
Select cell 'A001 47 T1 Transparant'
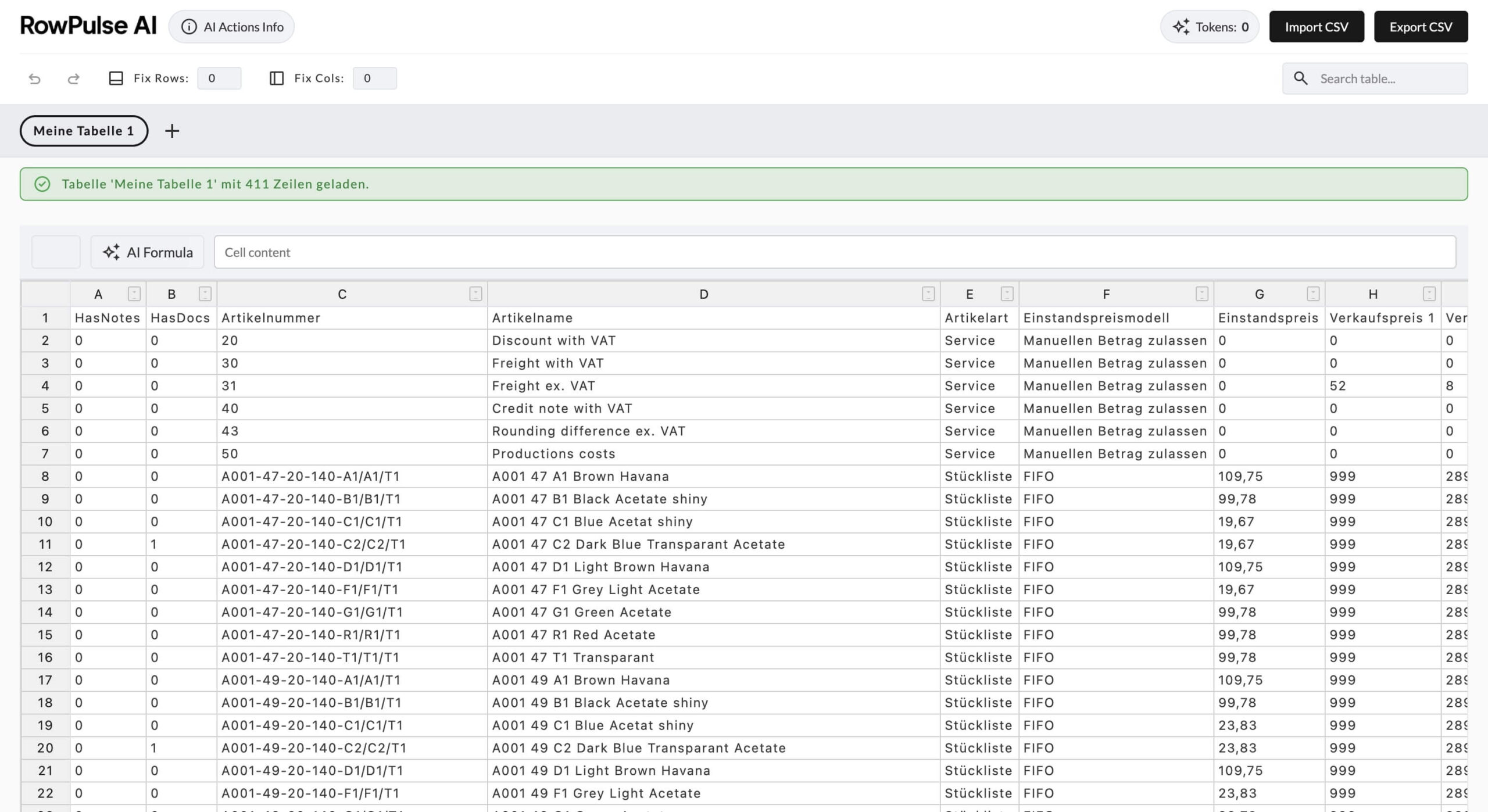click(x=714, y=658)
